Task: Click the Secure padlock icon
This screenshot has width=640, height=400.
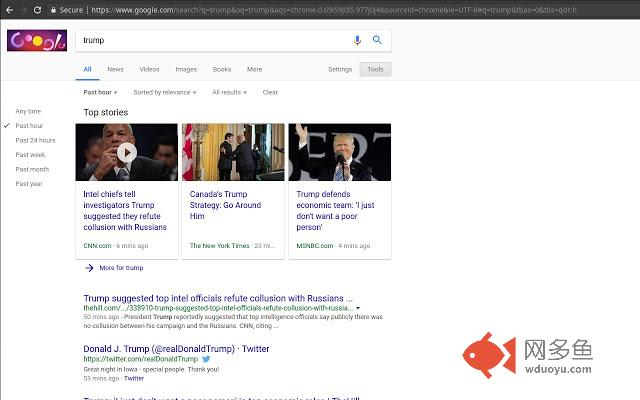Action: point(53,10)
